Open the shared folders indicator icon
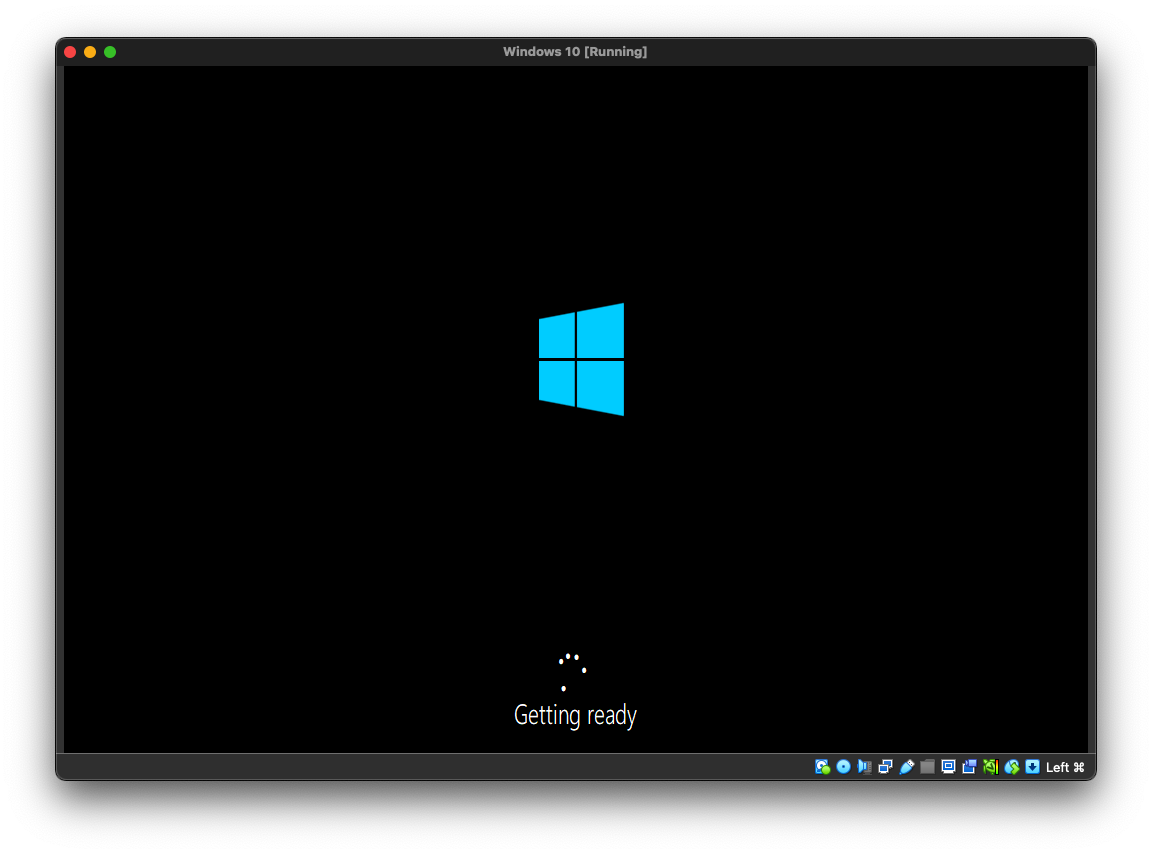The image size is (1152, 854). tap(927, 767)
